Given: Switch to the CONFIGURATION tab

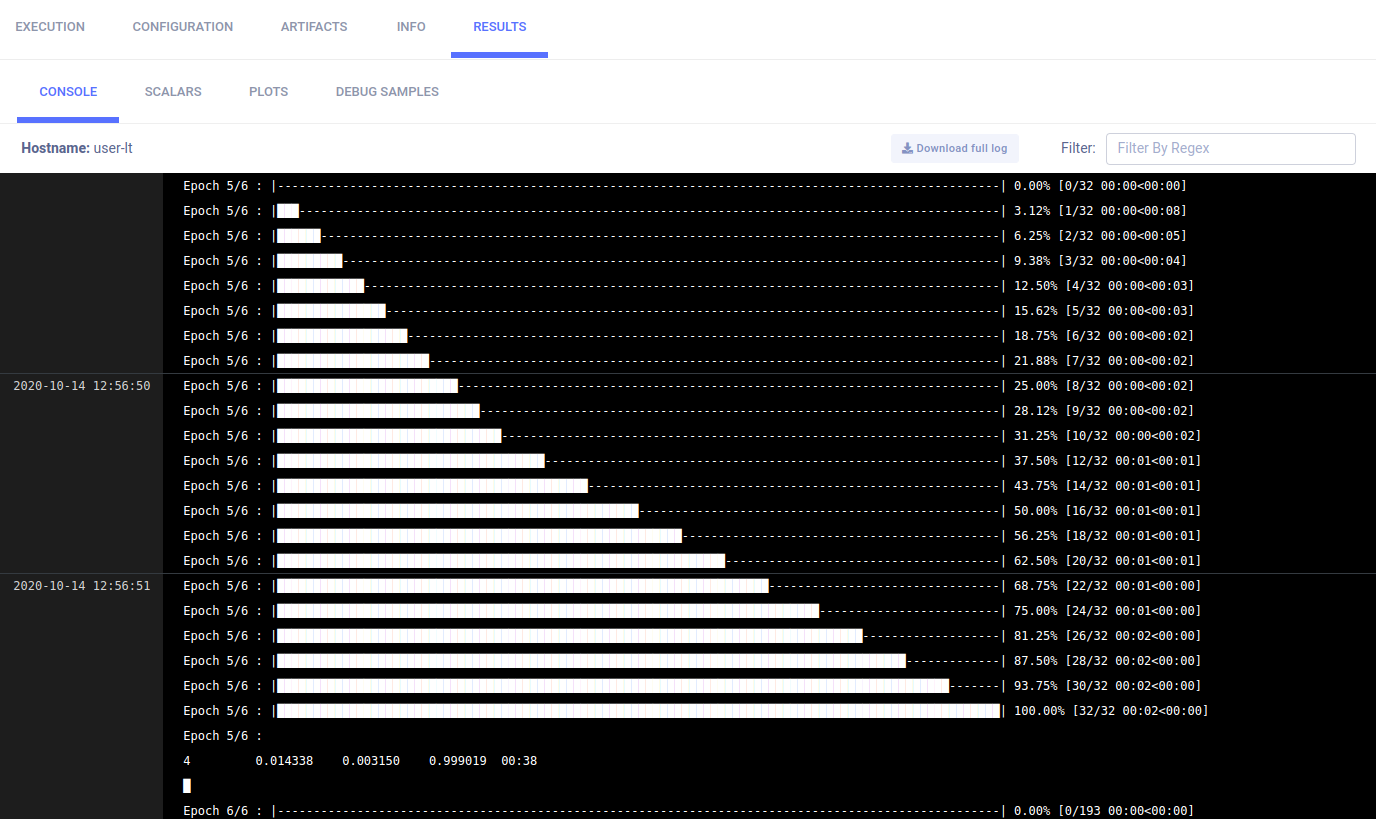Looking at the screenshot, I should coord(183,27).
